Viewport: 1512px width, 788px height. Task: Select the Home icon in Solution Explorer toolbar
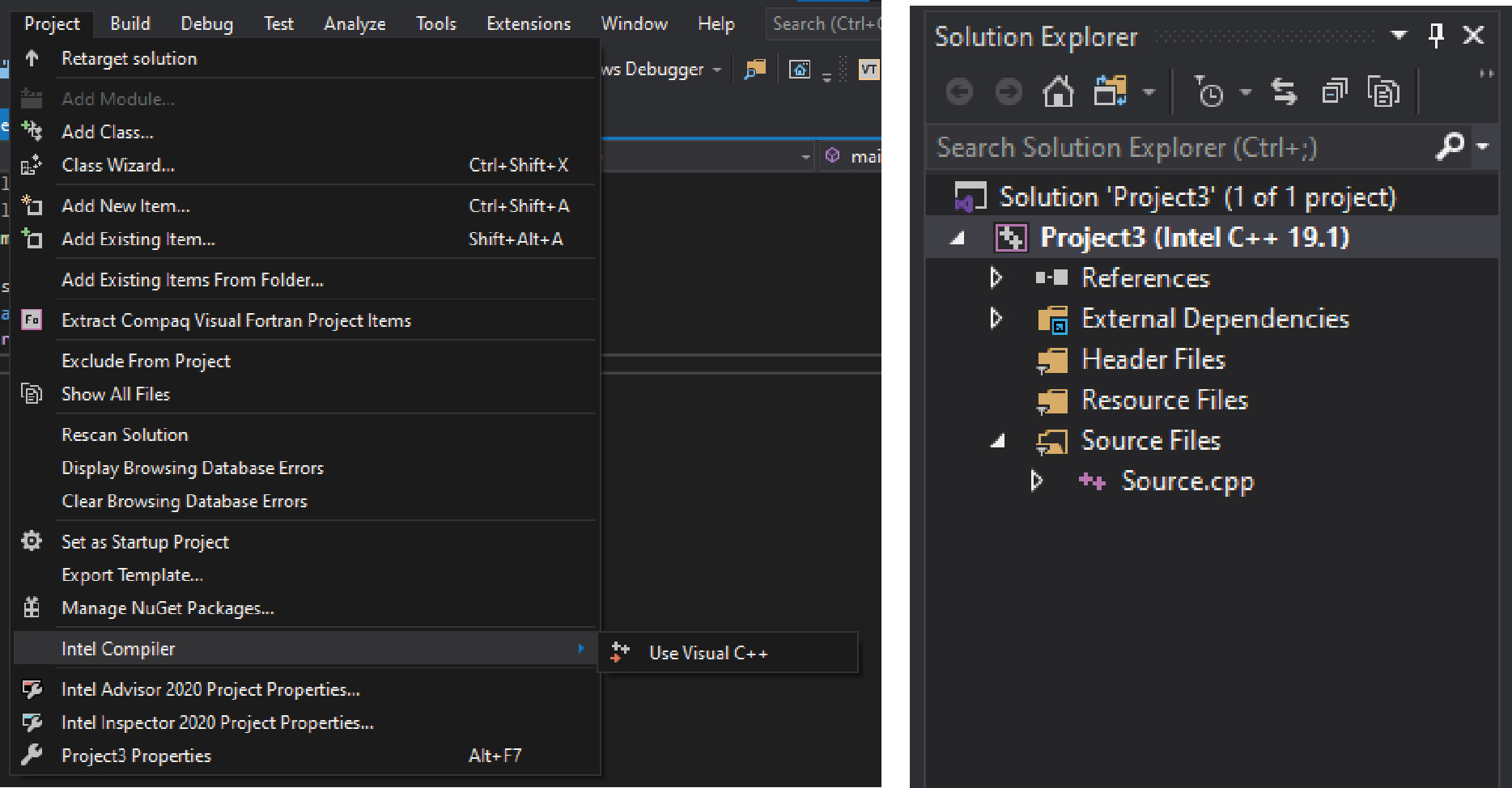click(1057, 91)
